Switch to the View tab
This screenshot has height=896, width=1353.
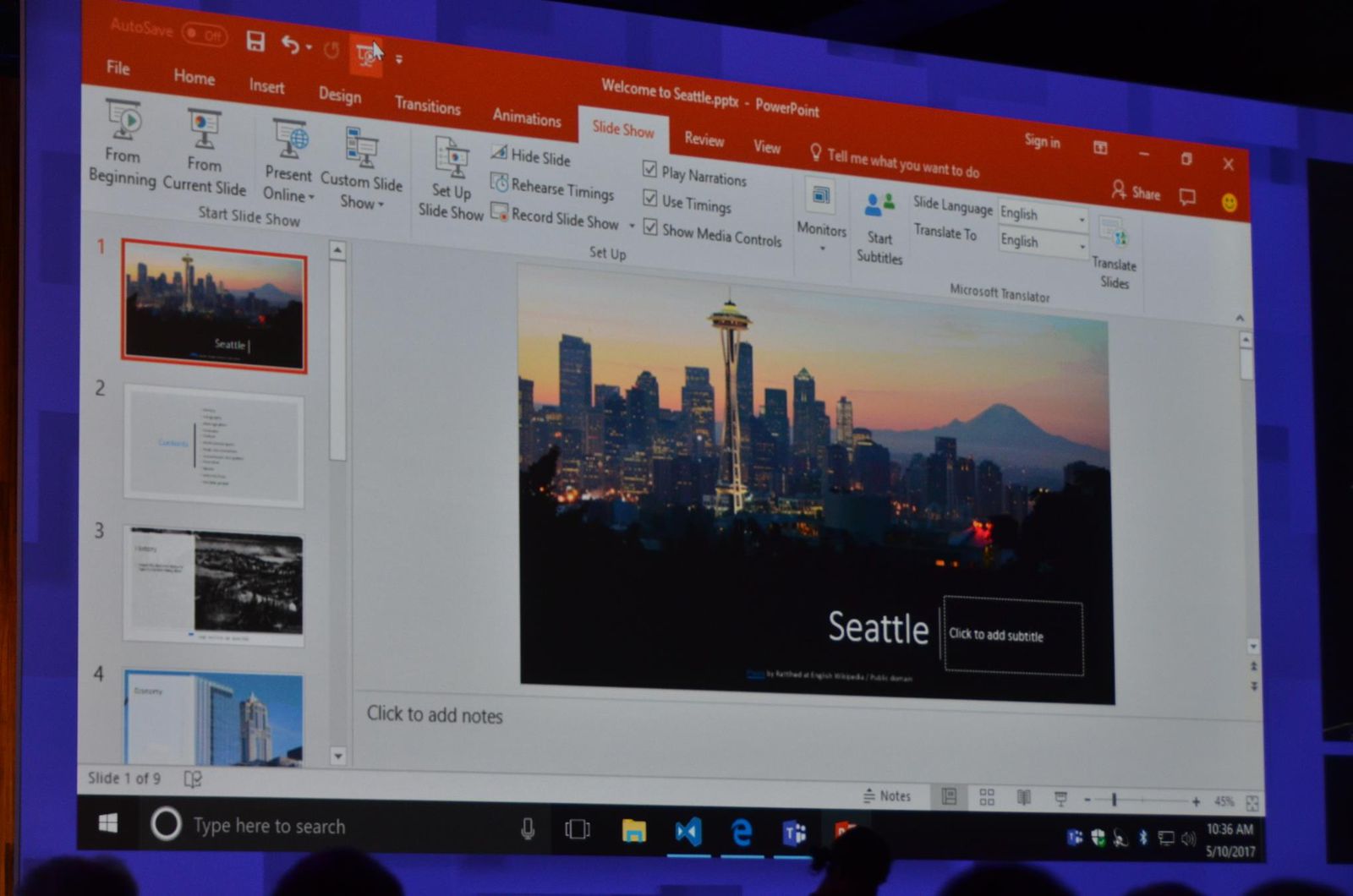767,146
